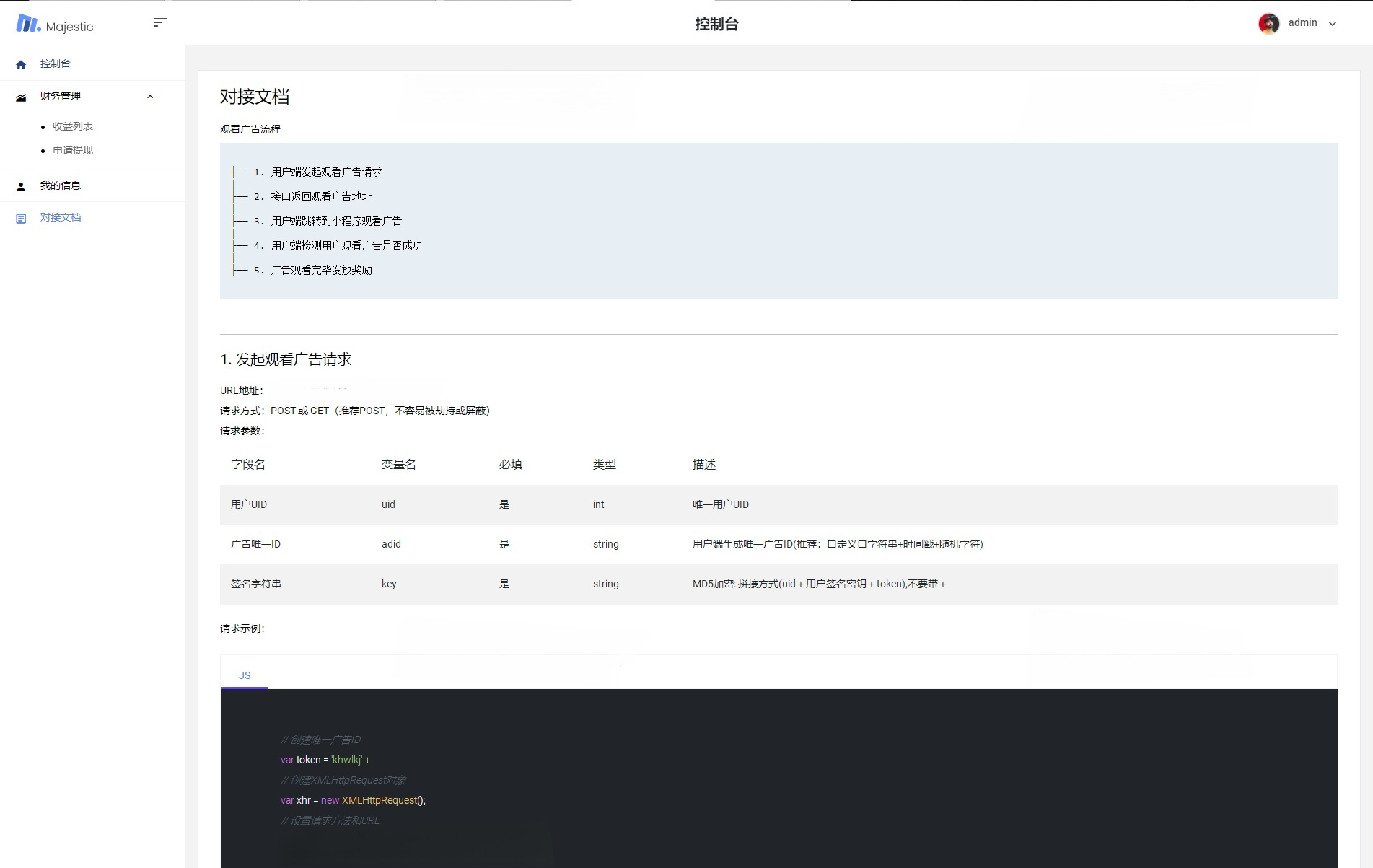This screenshot has height=868, width=1373.
Task: Select the home icon beside 控制台
Action: pyautogui.click(x=21, y=64)
